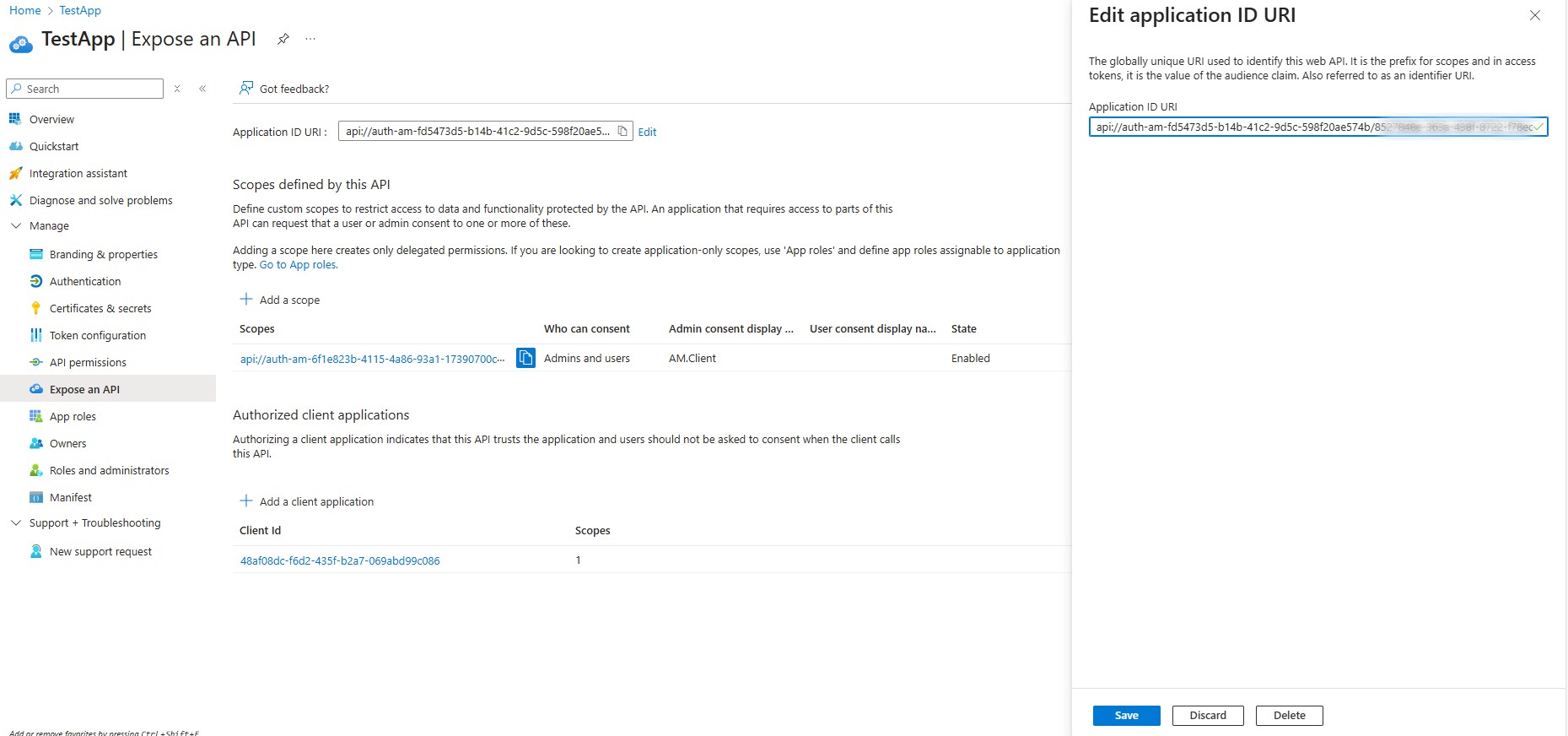1568x736 pixels.
Task: Click the Overview grid icon
Action: (15, 119)
